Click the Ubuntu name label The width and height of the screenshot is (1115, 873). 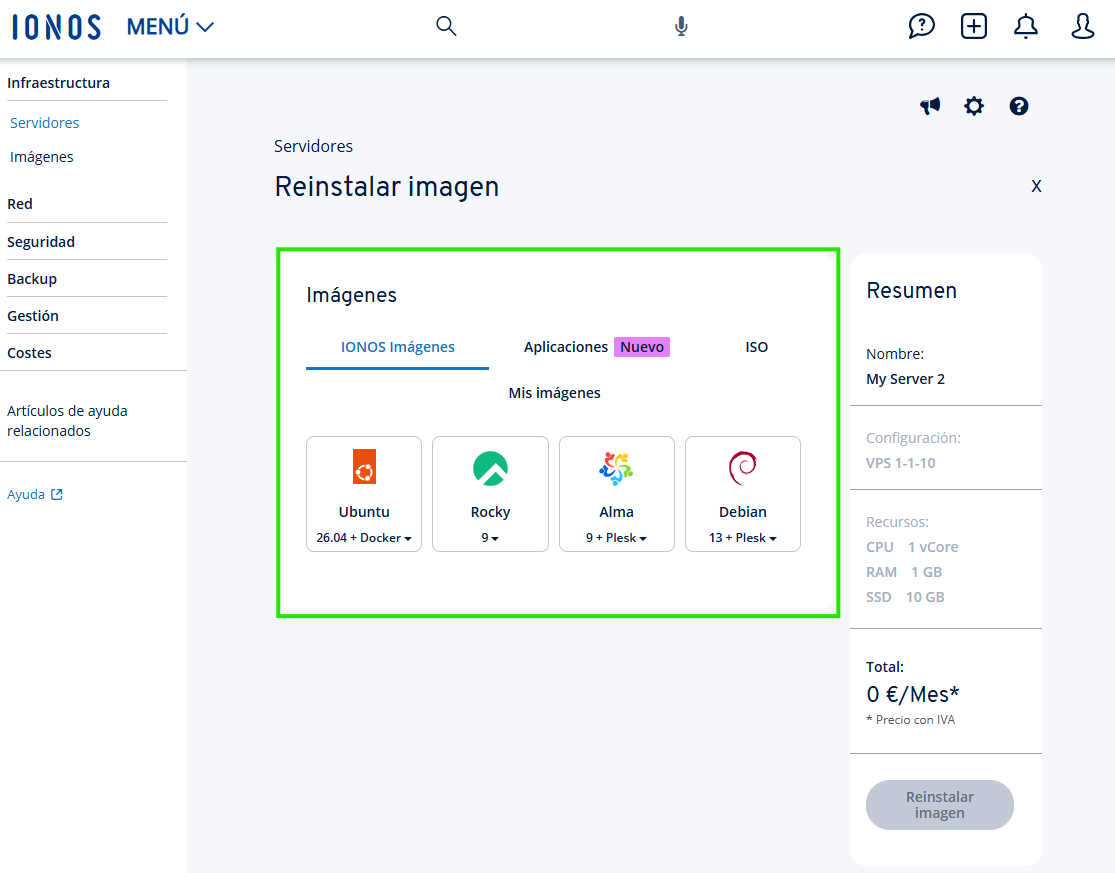(x=364, y=512)
